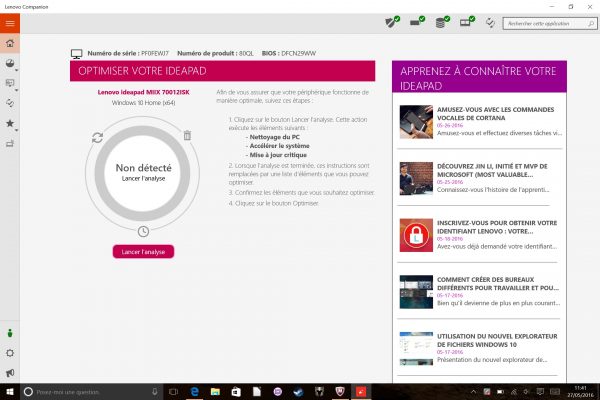Click the Lenovo Companion red taskbar icon
This screenshot has width=600, height=400.
pos(361,392)
